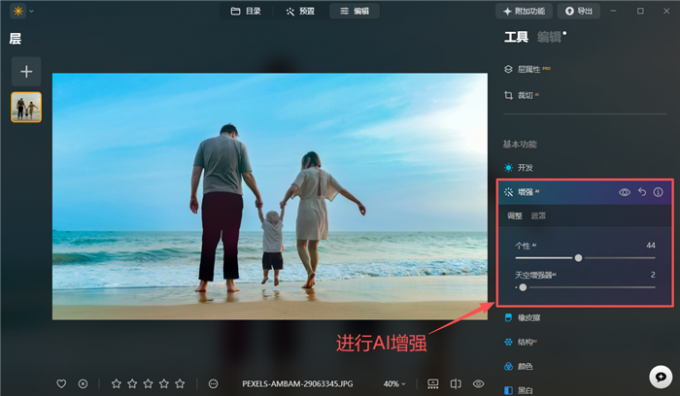The image size is (680, 396).
Task: Open the chat support bubble
Action: point(661,376)
